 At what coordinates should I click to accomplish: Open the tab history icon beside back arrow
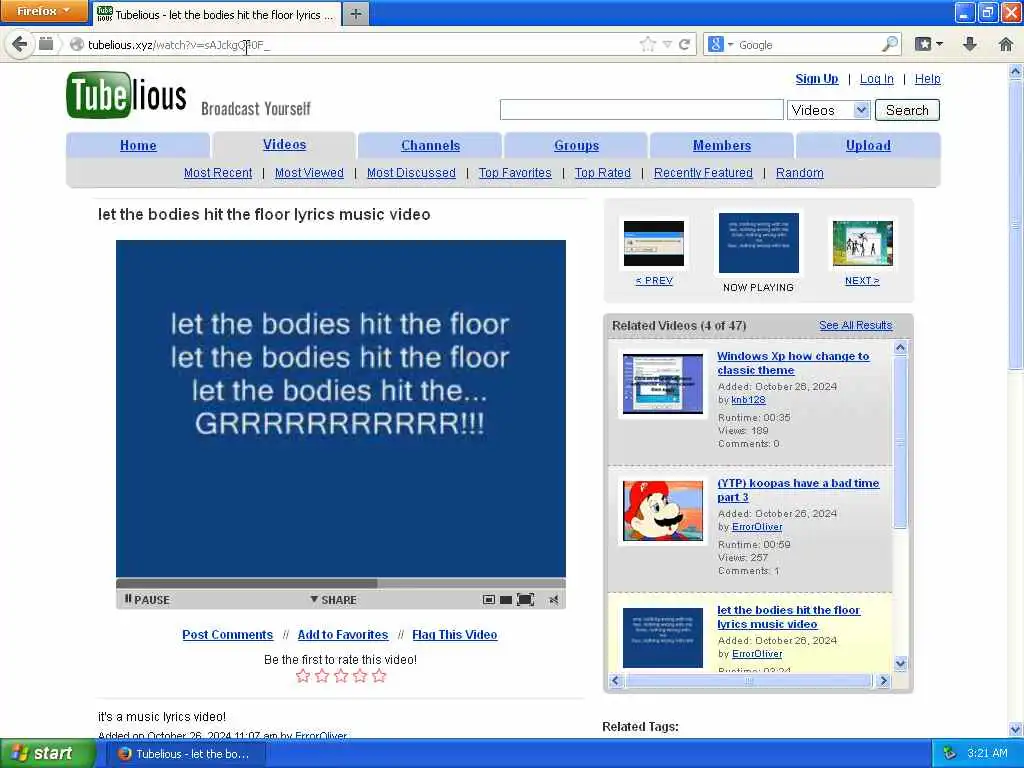[x=46, y=44]
